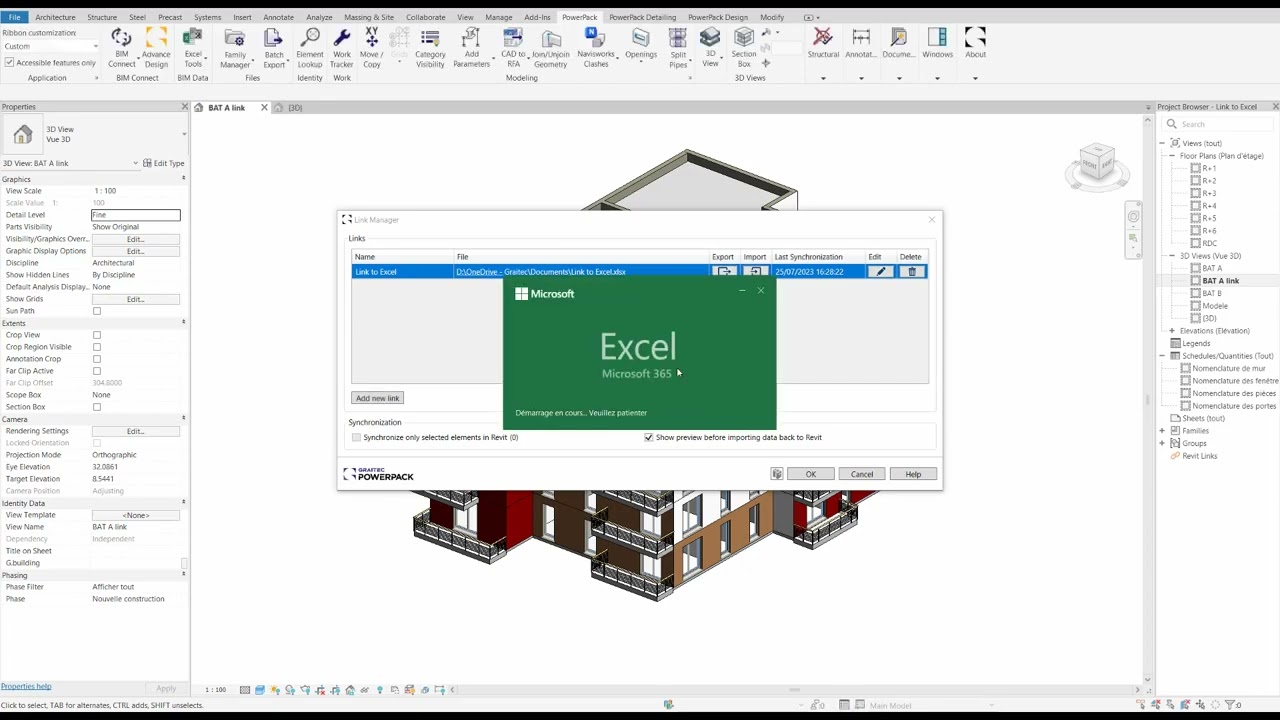This screenshot has width=1280, height=720.
Task: Open the 3D View: BAT A link selector
Action: (x=70, y=163)
